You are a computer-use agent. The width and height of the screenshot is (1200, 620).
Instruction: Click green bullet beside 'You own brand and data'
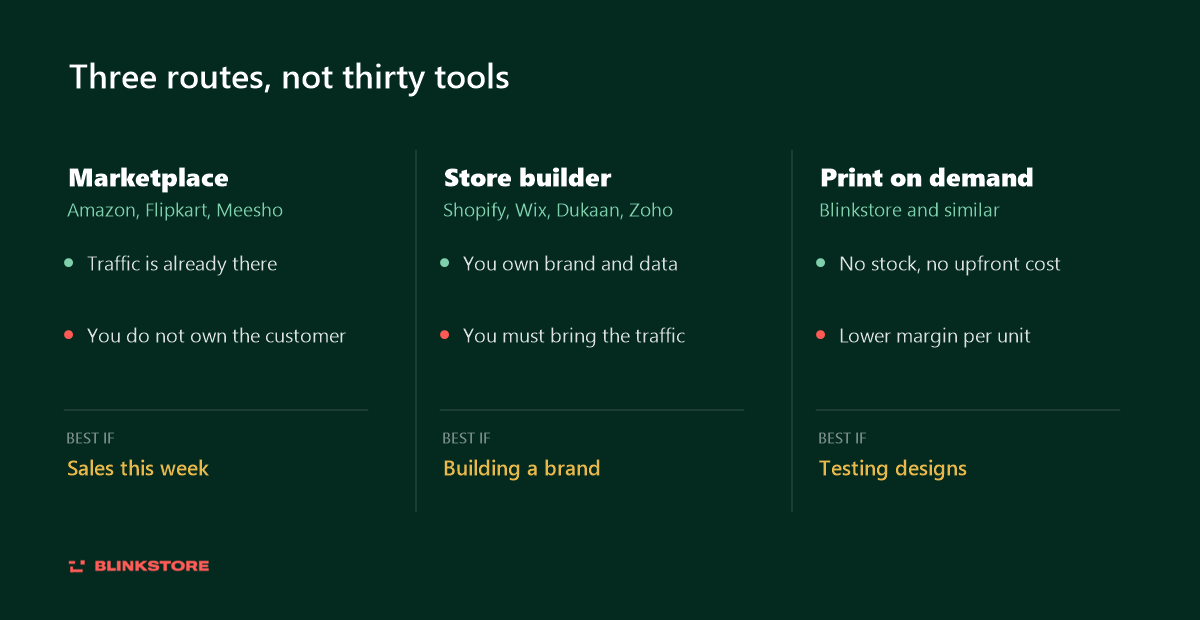click(445, 263)
